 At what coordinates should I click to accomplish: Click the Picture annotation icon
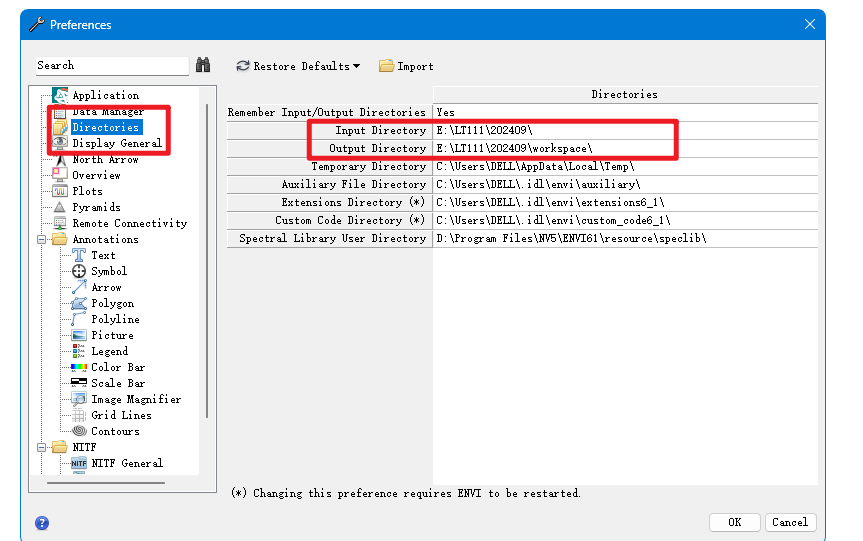79,335
